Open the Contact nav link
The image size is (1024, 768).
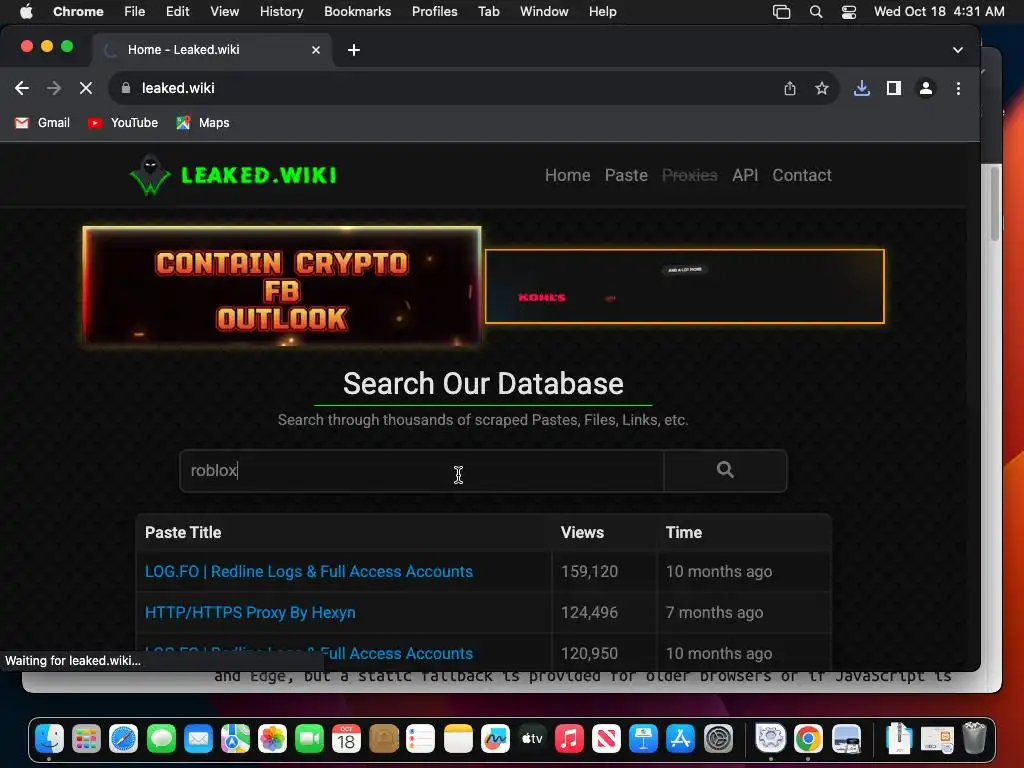[x=802, y=175]
